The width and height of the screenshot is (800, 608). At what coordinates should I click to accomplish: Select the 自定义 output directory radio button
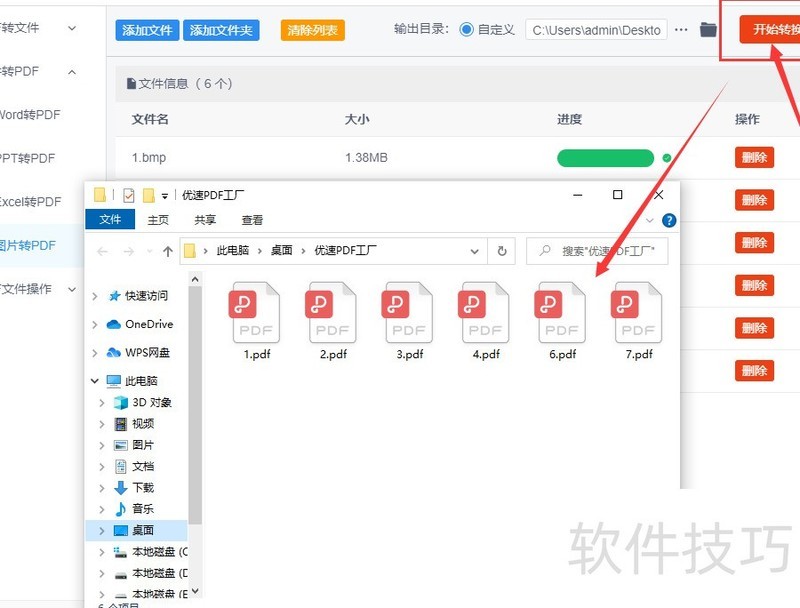467,30
